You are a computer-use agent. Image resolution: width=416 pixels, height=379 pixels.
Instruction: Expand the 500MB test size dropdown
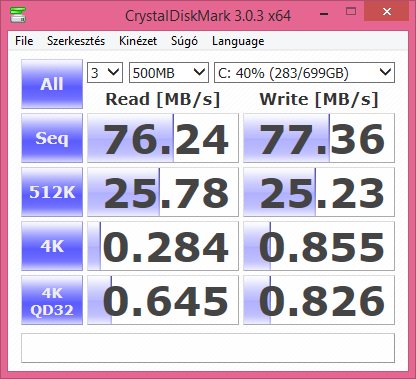point(169,72)
